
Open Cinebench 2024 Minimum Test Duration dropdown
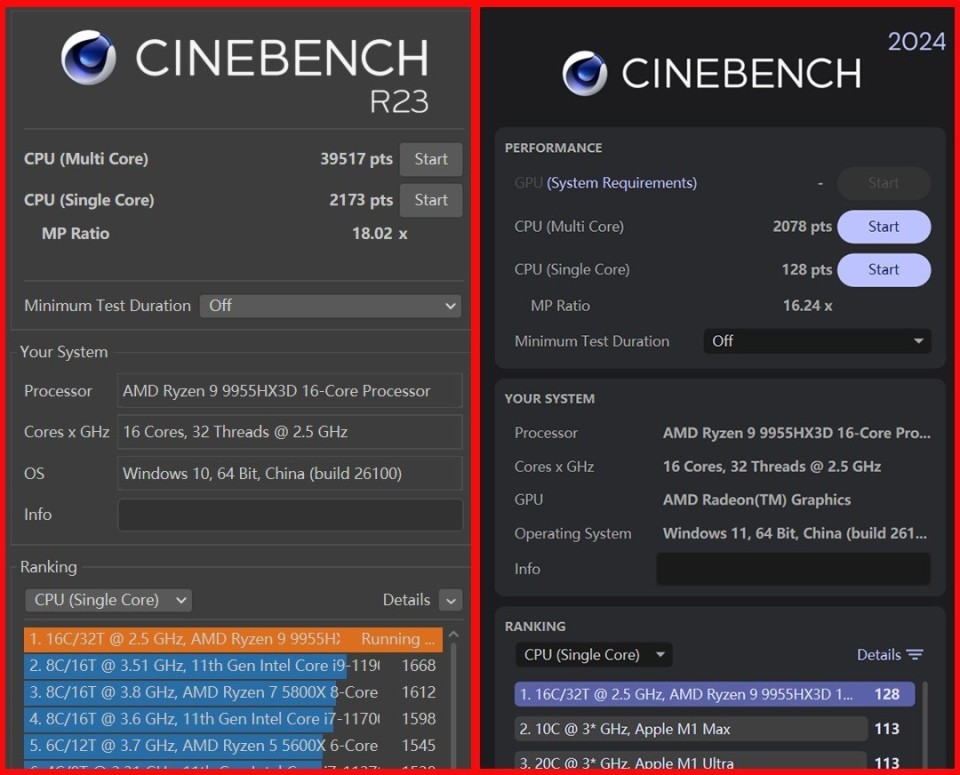817,341
